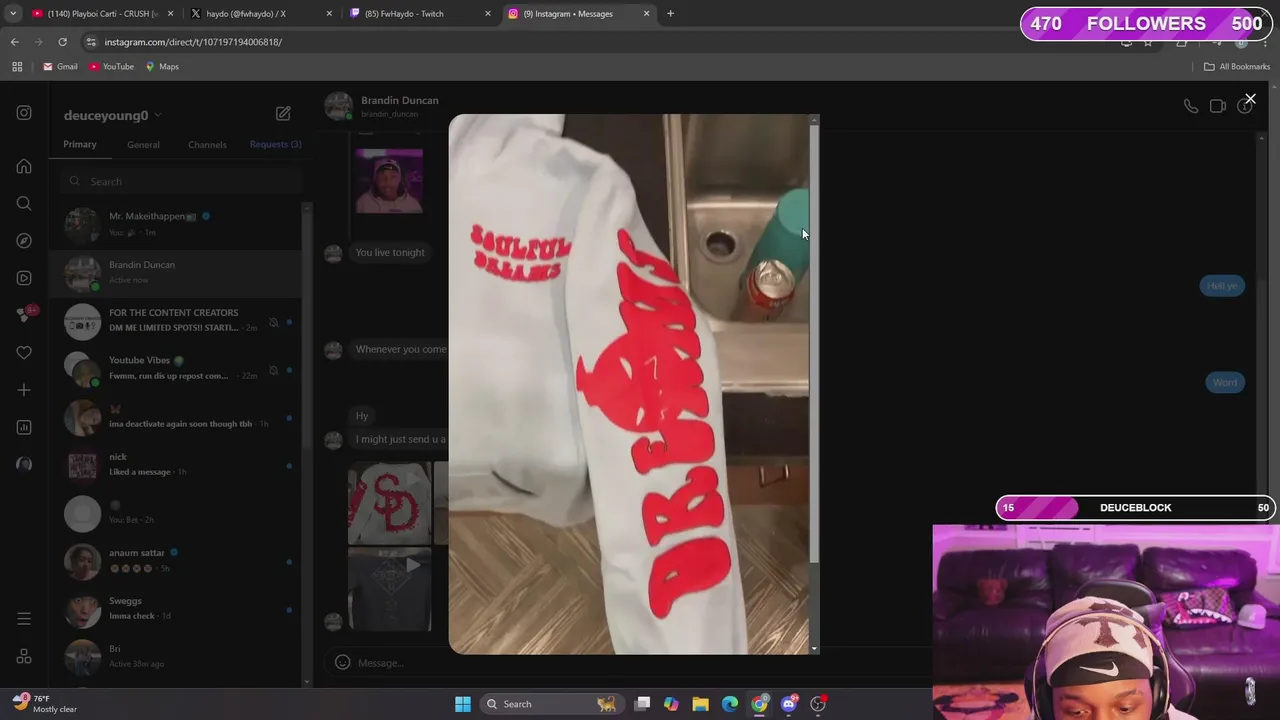Open FOR THE CONTENT CREATORS chat
The width and height of the screenshot is (1280, 720).
click(x=176, y=320)
